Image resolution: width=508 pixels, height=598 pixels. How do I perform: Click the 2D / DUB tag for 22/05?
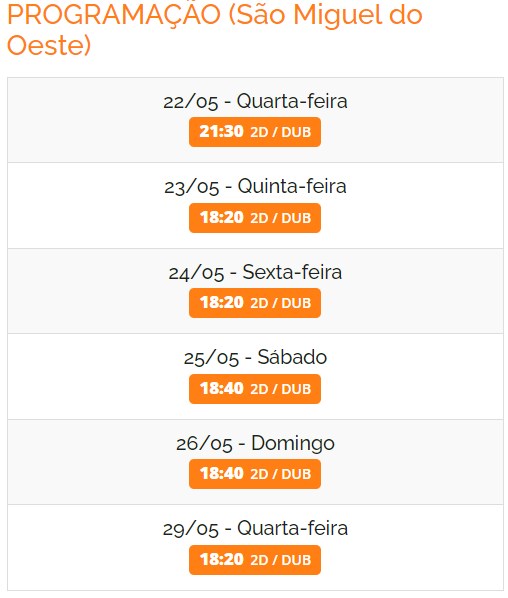[280, 132]
